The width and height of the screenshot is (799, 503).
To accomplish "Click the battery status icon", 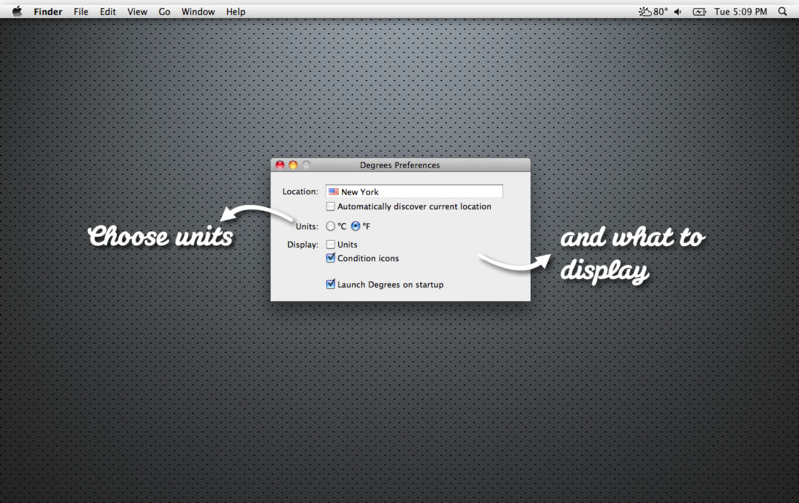I will coord(699,11).
